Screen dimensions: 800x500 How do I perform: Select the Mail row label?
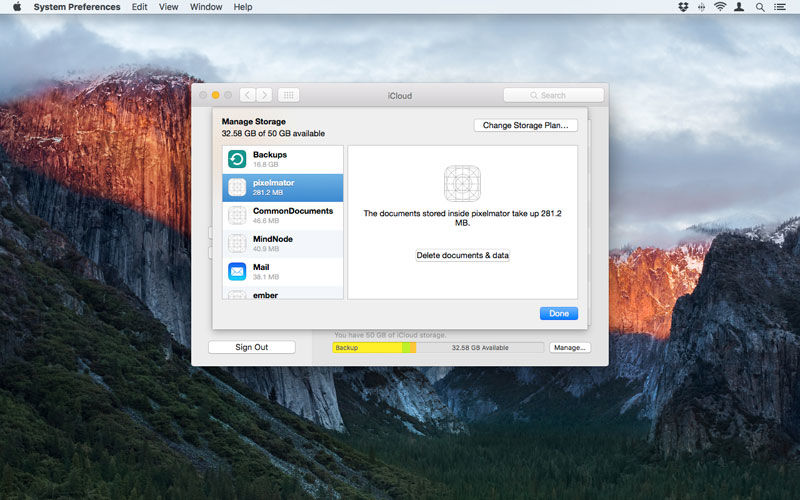(261, 267)
